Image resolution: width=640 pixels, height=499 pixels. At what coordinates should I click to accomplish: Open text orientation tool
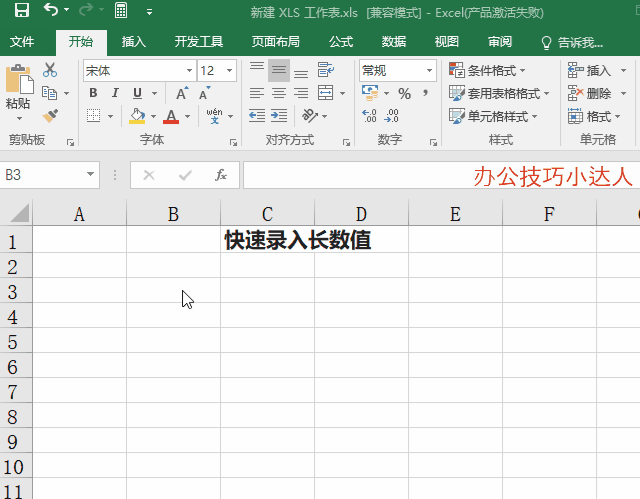310,116
